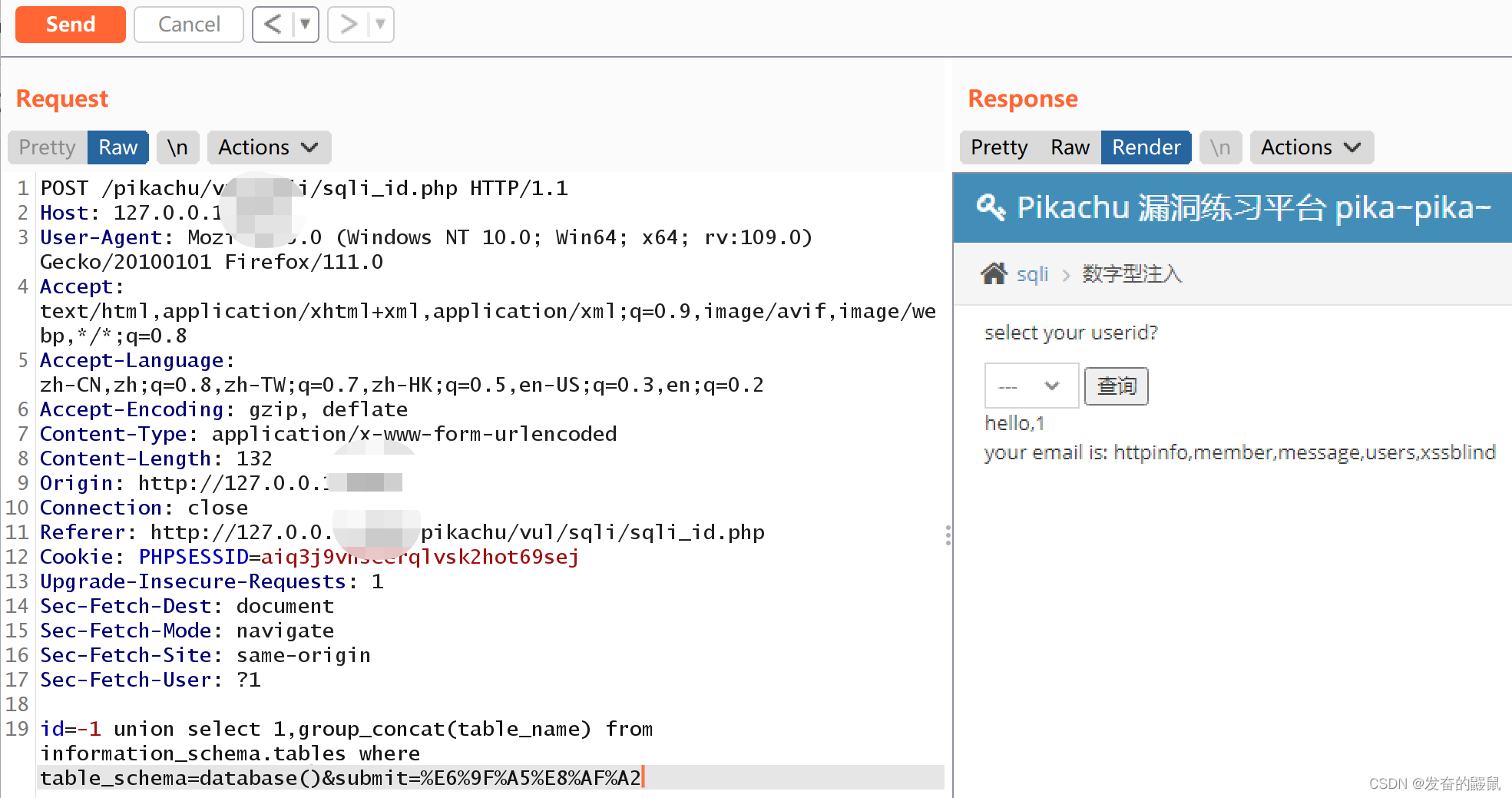Open the back-arrow history dropdown

click(306, 24)
